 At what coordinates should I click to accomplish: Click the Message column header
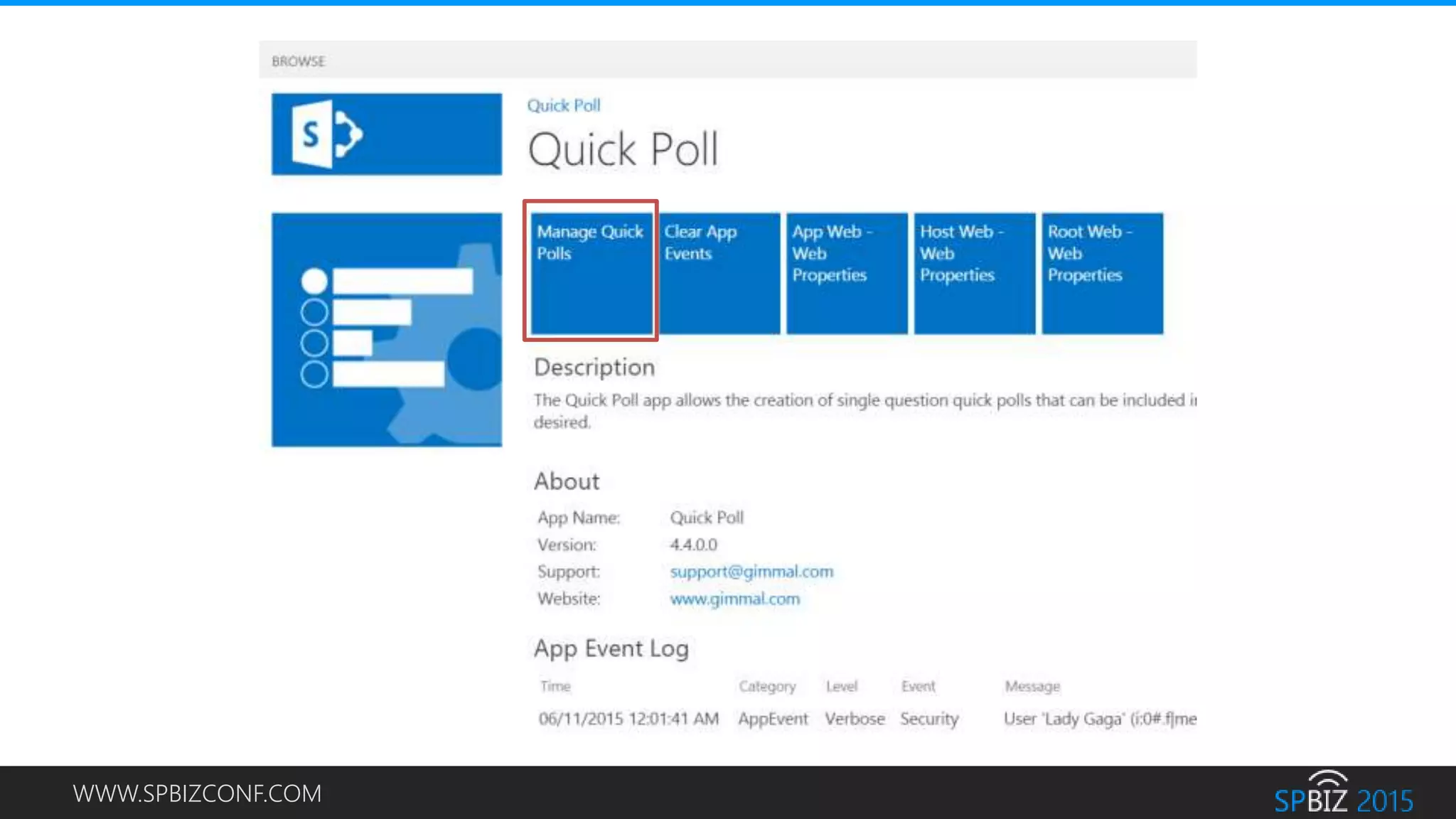coord(1032,686)
